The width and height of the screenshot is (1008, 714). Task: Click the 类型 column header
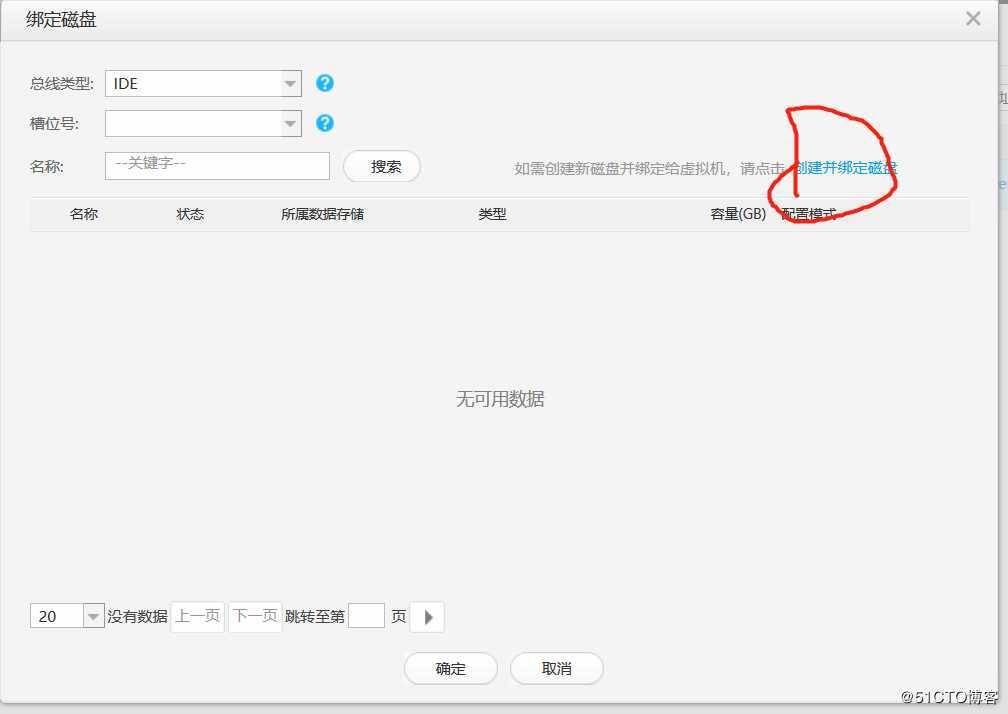pos(492,214)
